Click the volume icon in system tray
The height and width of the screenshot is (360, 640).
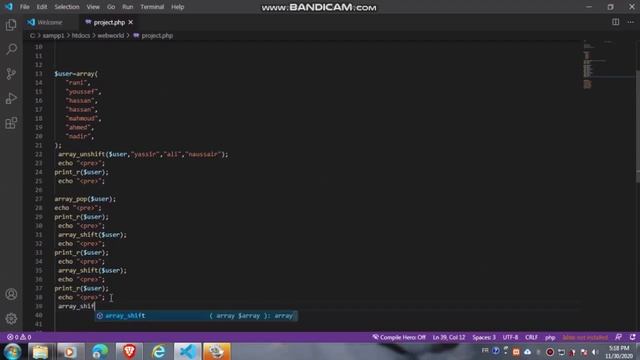(x=595, y=352)
